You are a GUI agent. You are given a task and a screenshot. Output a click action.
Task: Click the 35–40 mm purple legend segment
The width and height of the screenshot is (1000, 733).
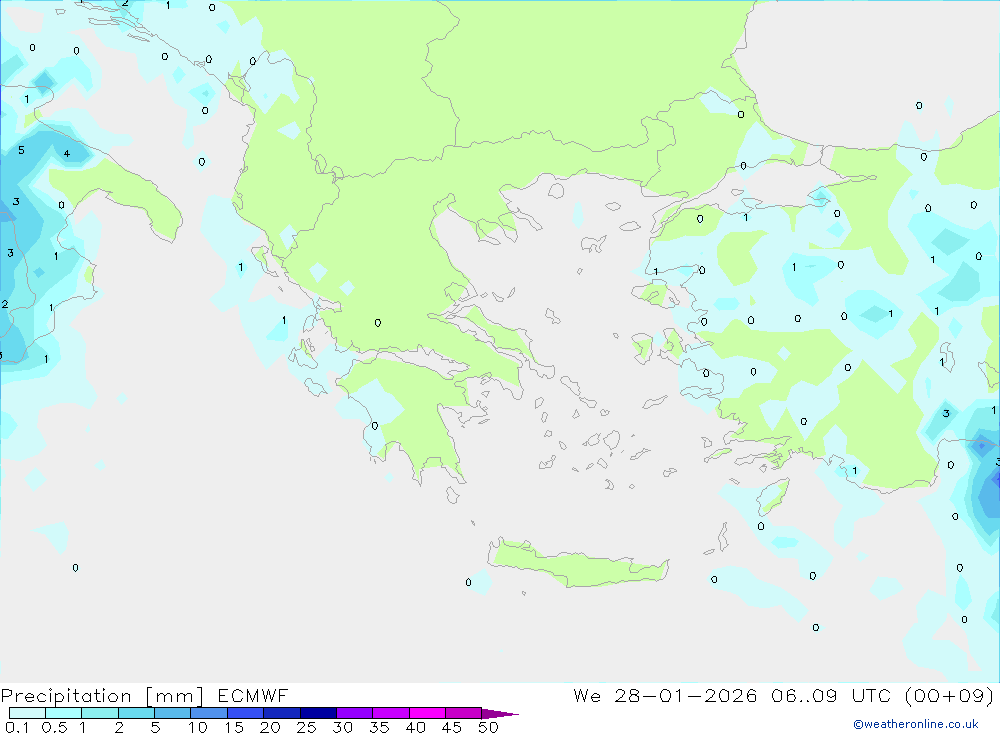coord(390,713)
